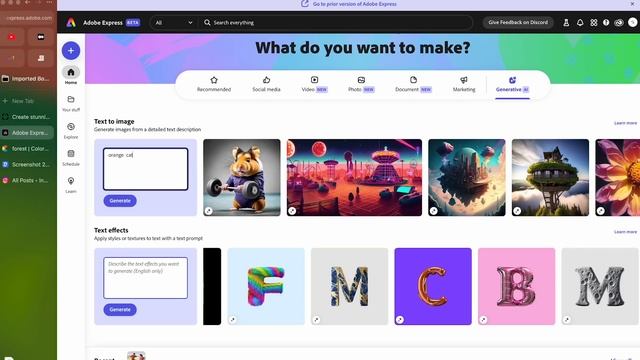The image size is (640, 360).
Task: Open the All category dropdown
Action: coord(173,22)
